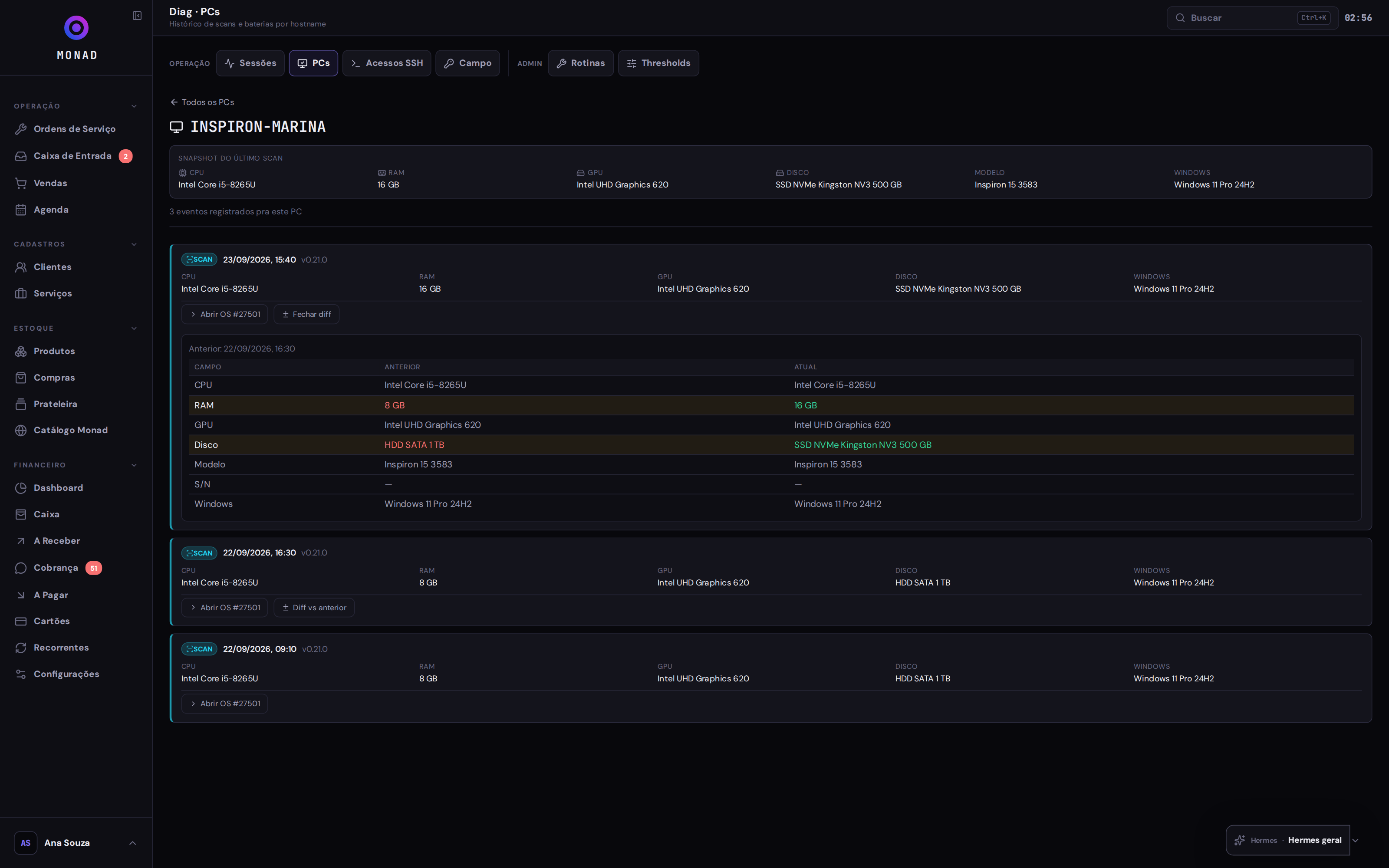Click the Monad logo icon

tap(76, 27)
